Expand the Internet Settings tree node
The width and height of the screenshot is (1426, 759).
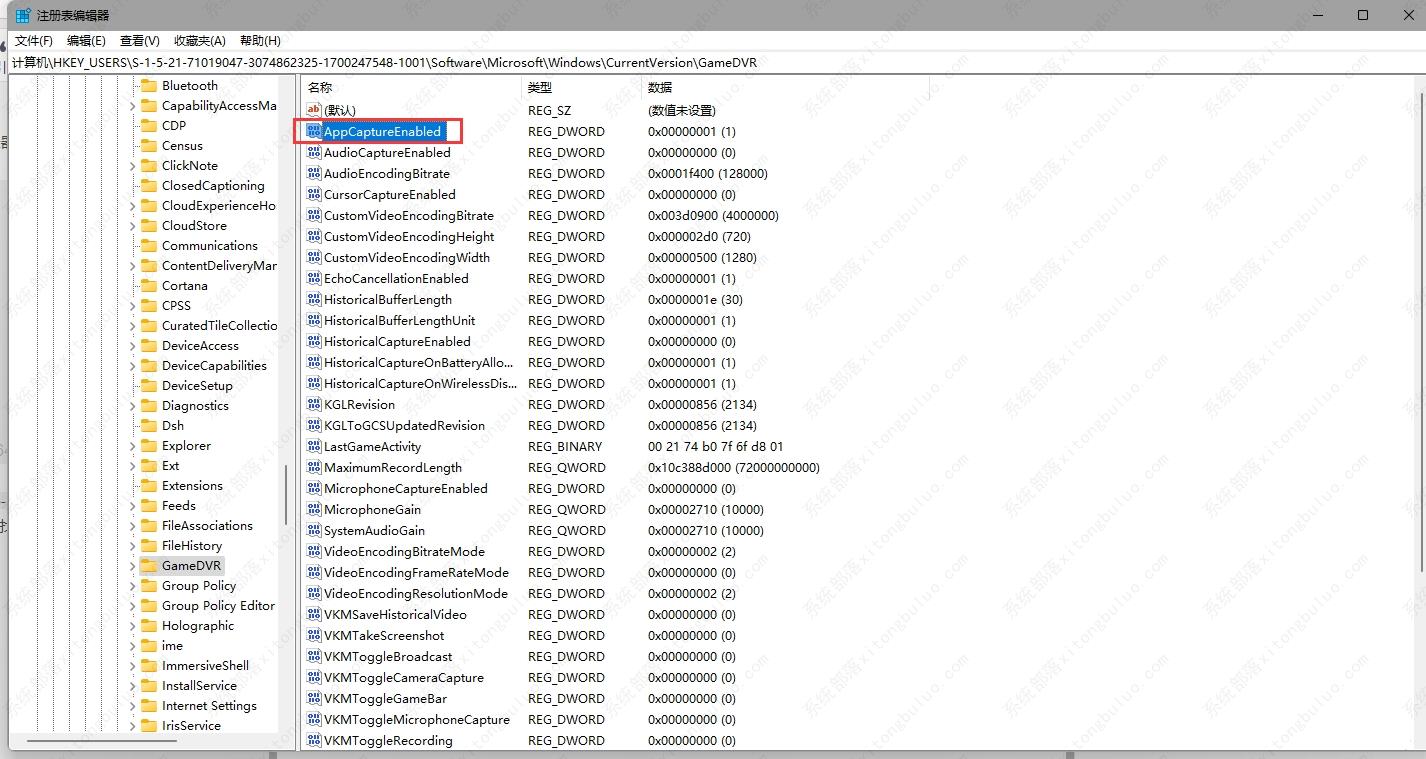(132, 706)
